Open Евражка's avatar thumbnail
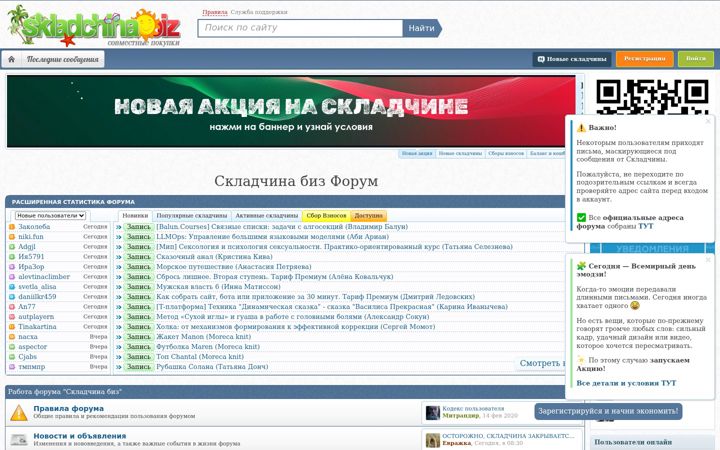Screen dimensions: 720x450 tap(433, 440)
